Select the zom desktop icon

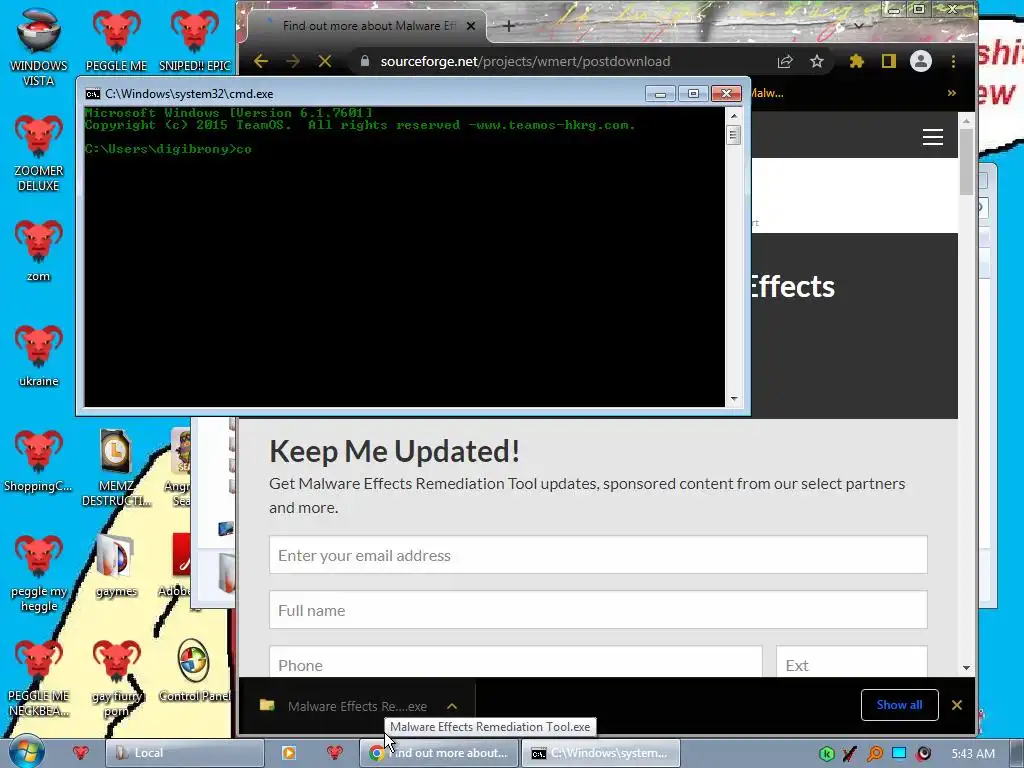click(39, 250)
